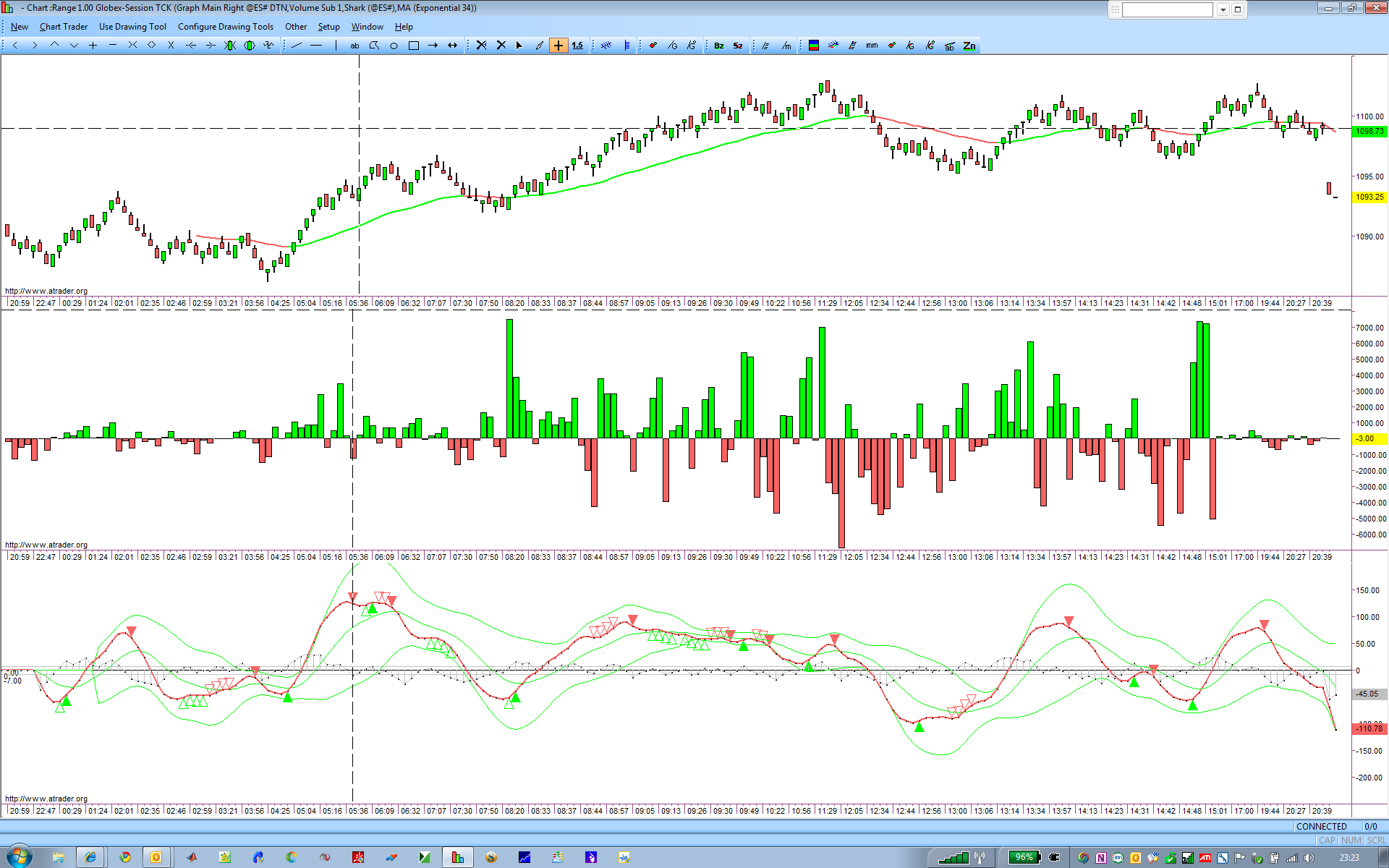Select the single arrow drawing tool

pyautogui.click(x=433, y=46)
